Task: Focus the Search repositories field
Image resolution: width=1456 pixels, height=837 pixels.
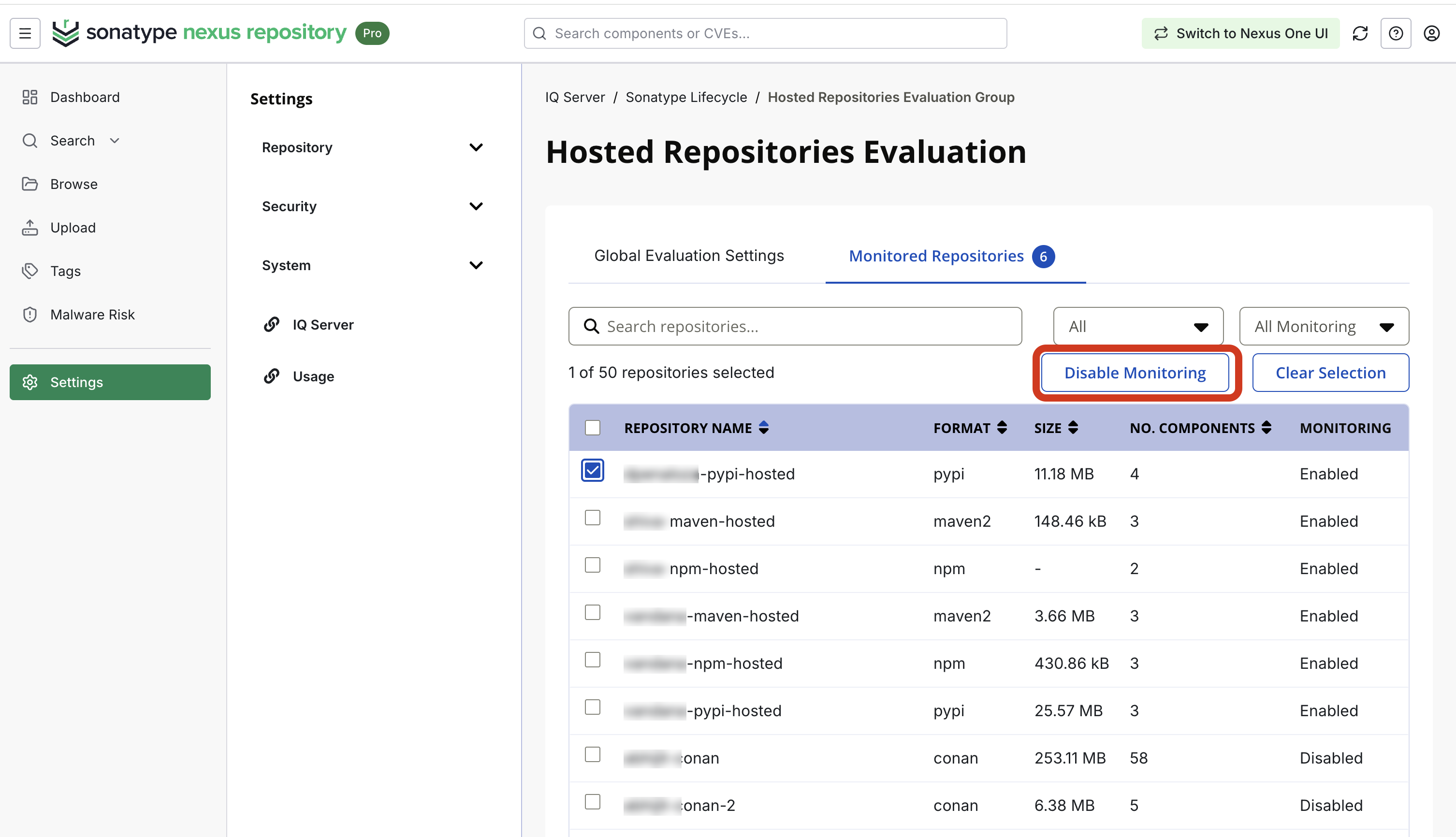Action: pos(795,327)
